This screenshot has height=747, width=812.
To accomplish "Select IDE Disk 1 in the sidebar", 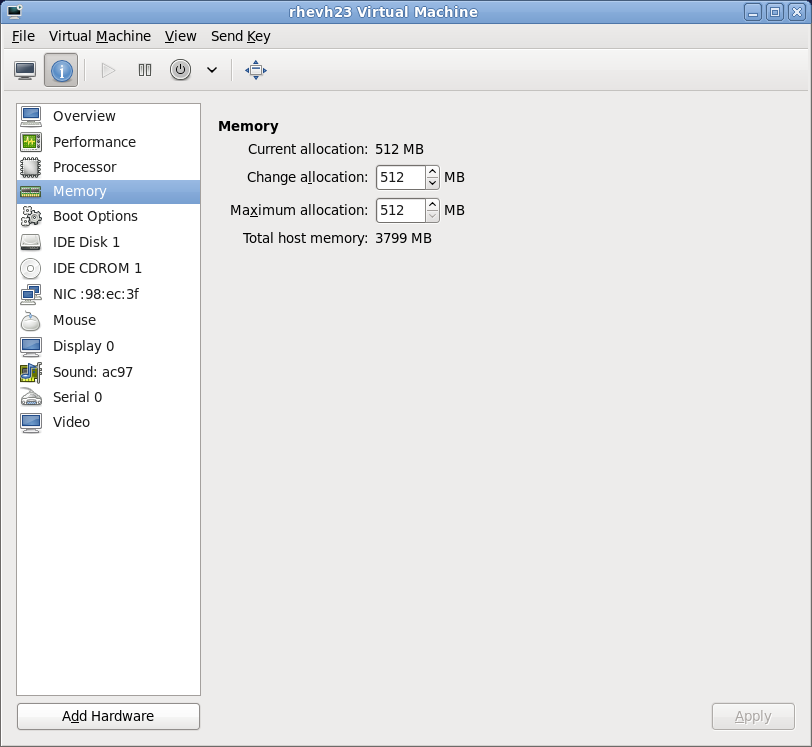I will coord(87,242).
